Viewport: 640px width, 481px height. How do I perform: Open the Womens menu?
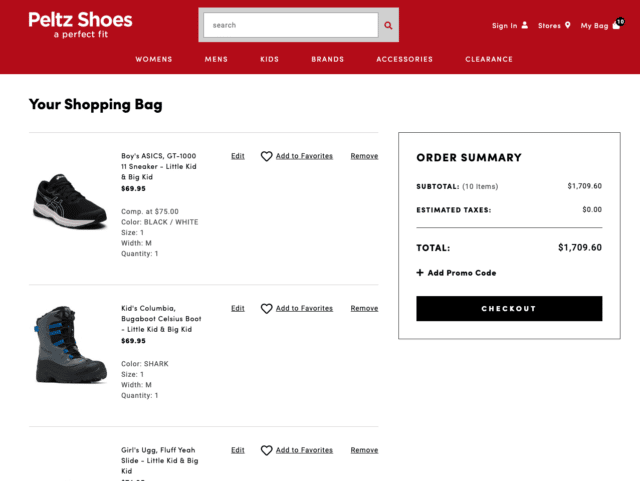154,59
